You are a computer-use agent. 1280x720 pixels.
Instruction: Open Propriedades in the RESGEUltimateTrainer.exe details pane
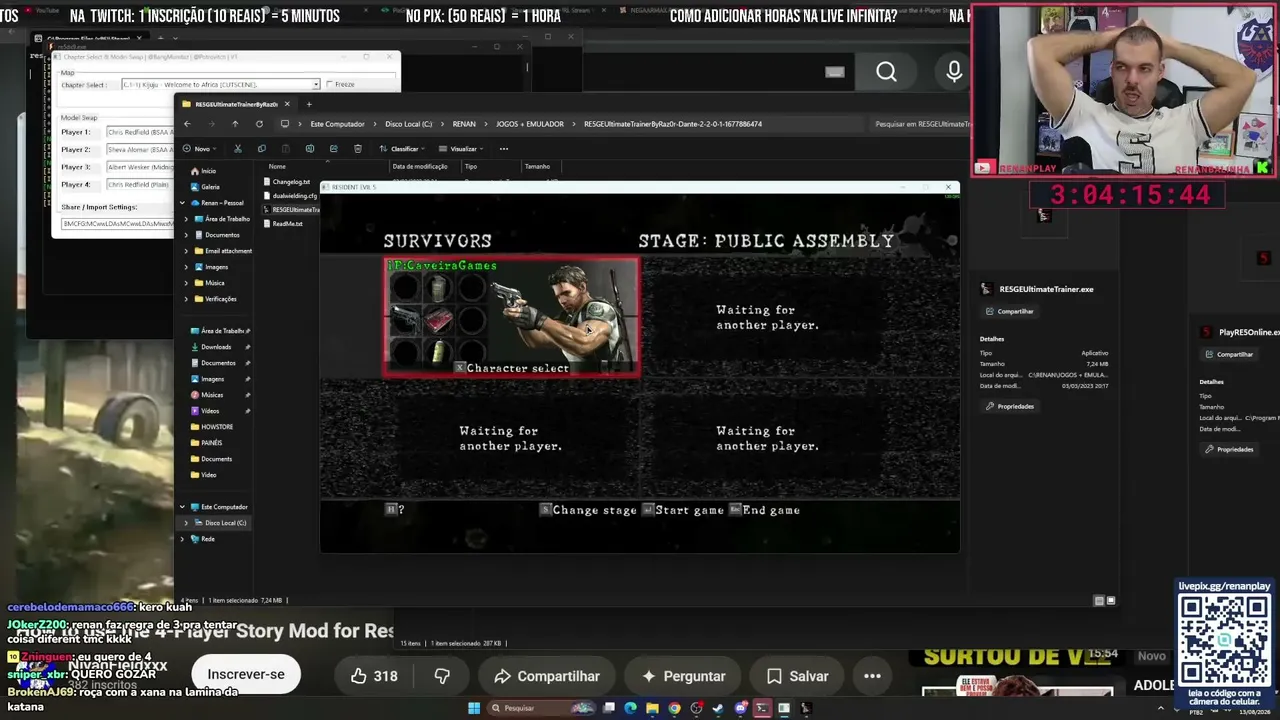1010,406
